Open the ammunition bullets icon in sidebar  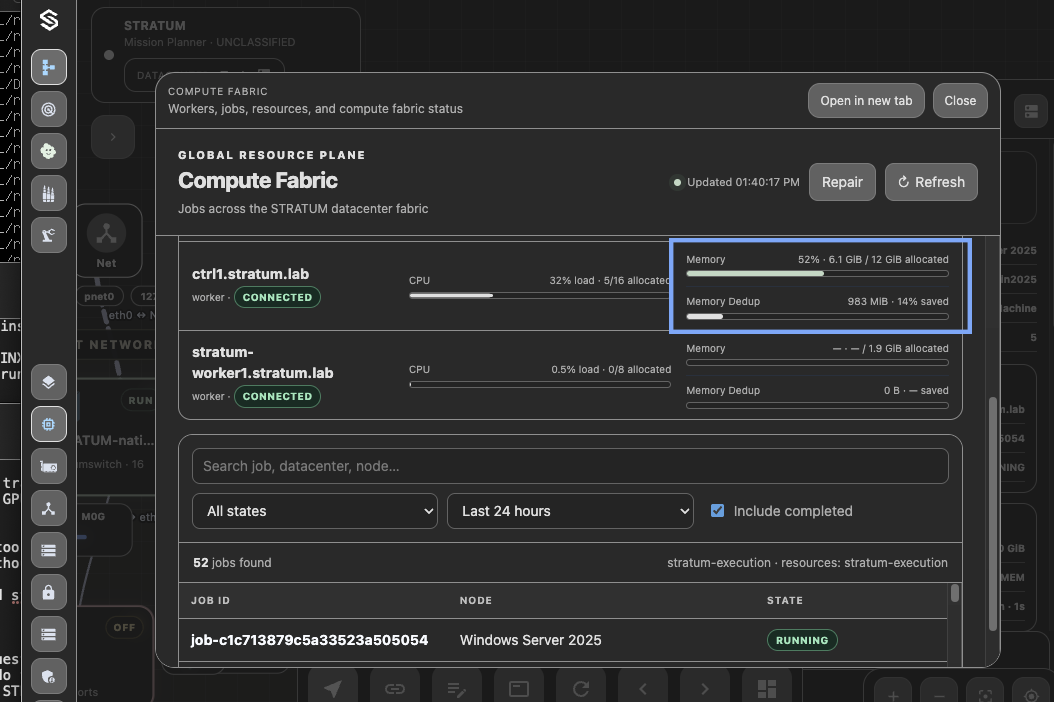point(48,194)
